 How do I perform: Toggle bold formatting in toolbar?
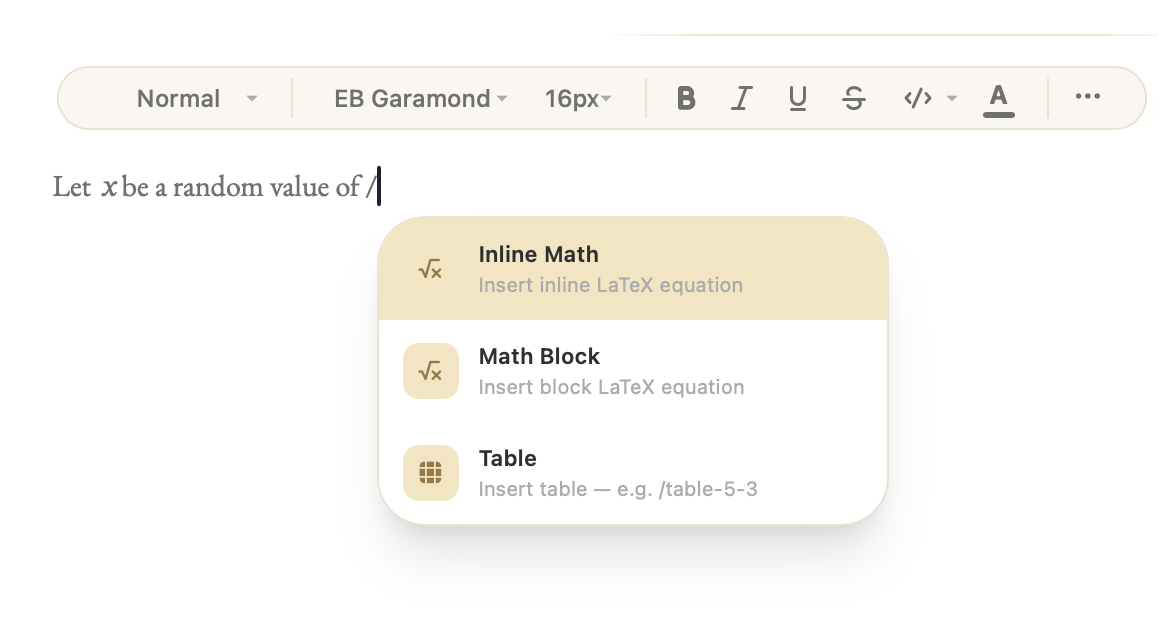[686, 98]
